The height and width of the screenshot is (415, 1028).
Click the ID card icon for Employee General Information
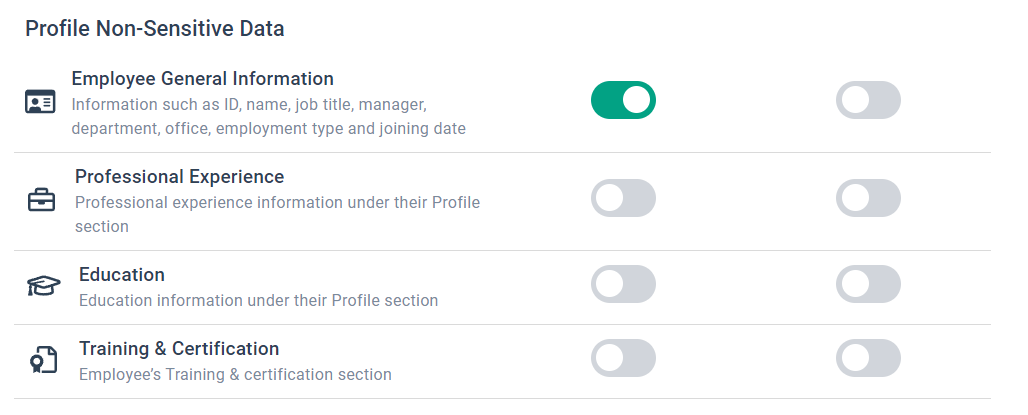40,102
